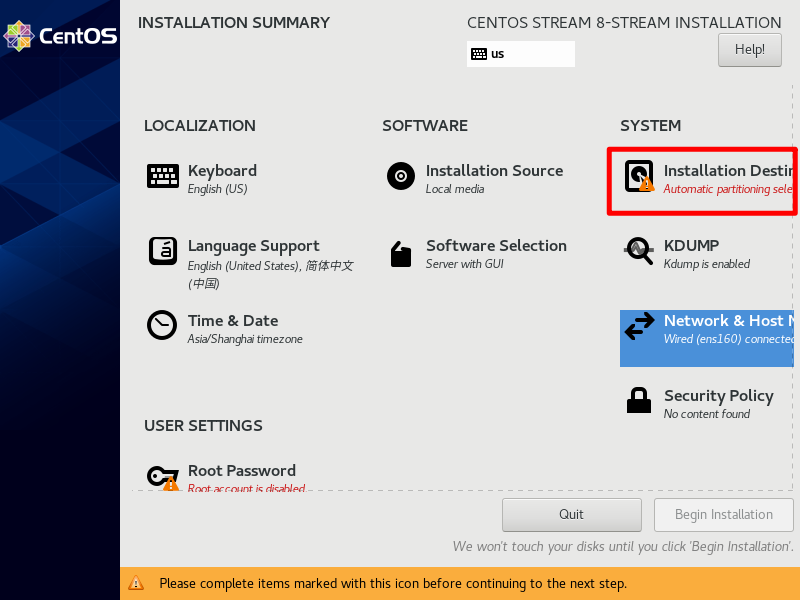Screen dimensions: 800x600
Task: Click the Begin Installation button
Action: click(723, 514)
